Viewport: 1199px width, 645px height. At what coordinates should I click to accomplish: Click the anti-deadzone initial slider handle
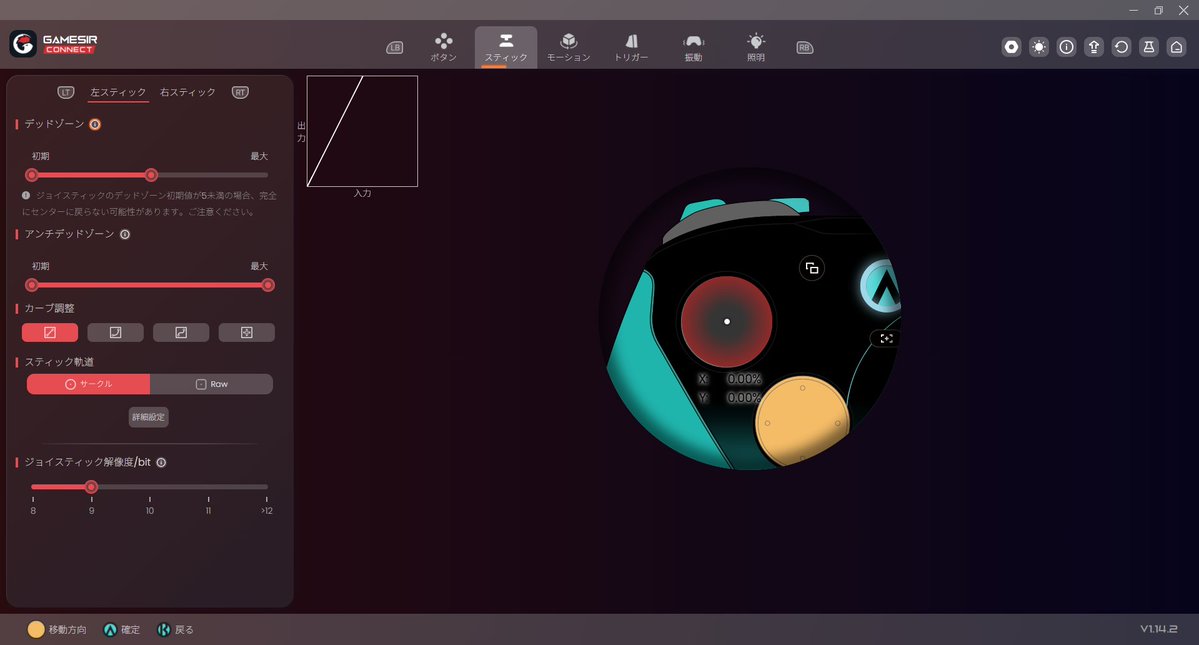[31, 285]
